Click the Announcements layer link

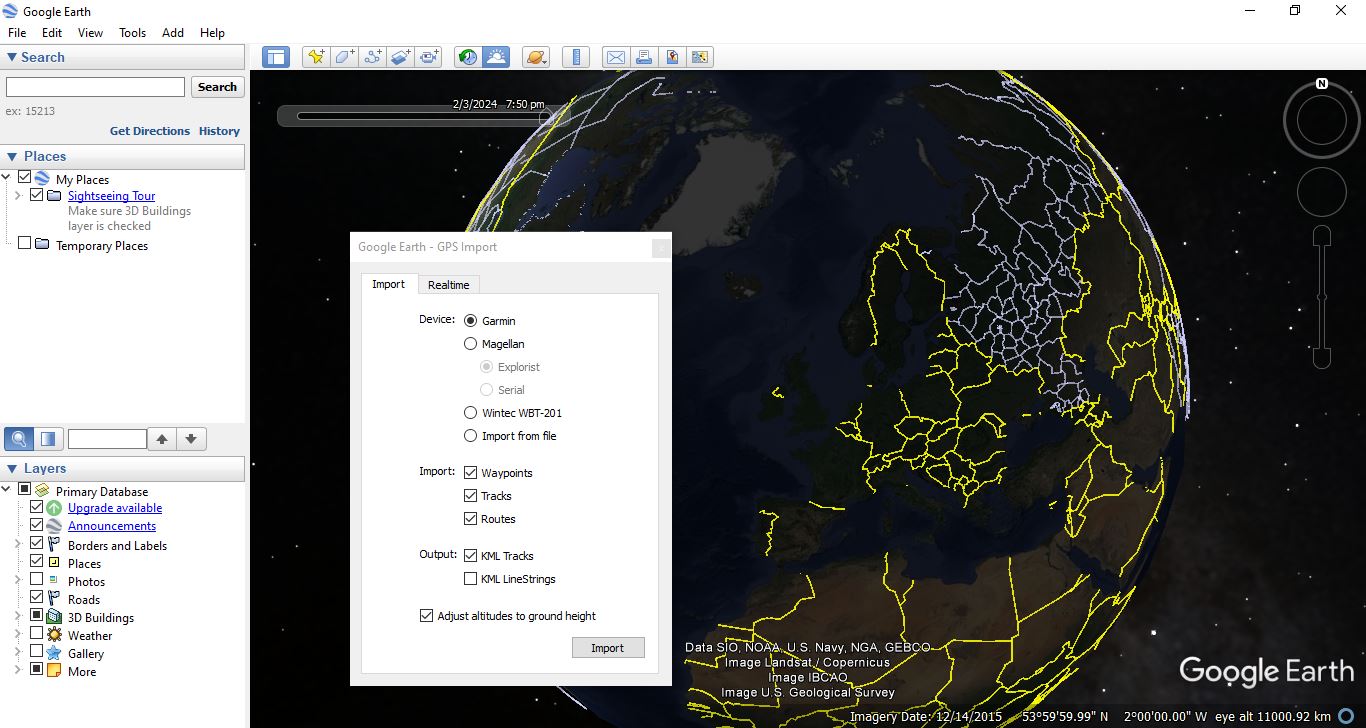click(x=112, y=526)
